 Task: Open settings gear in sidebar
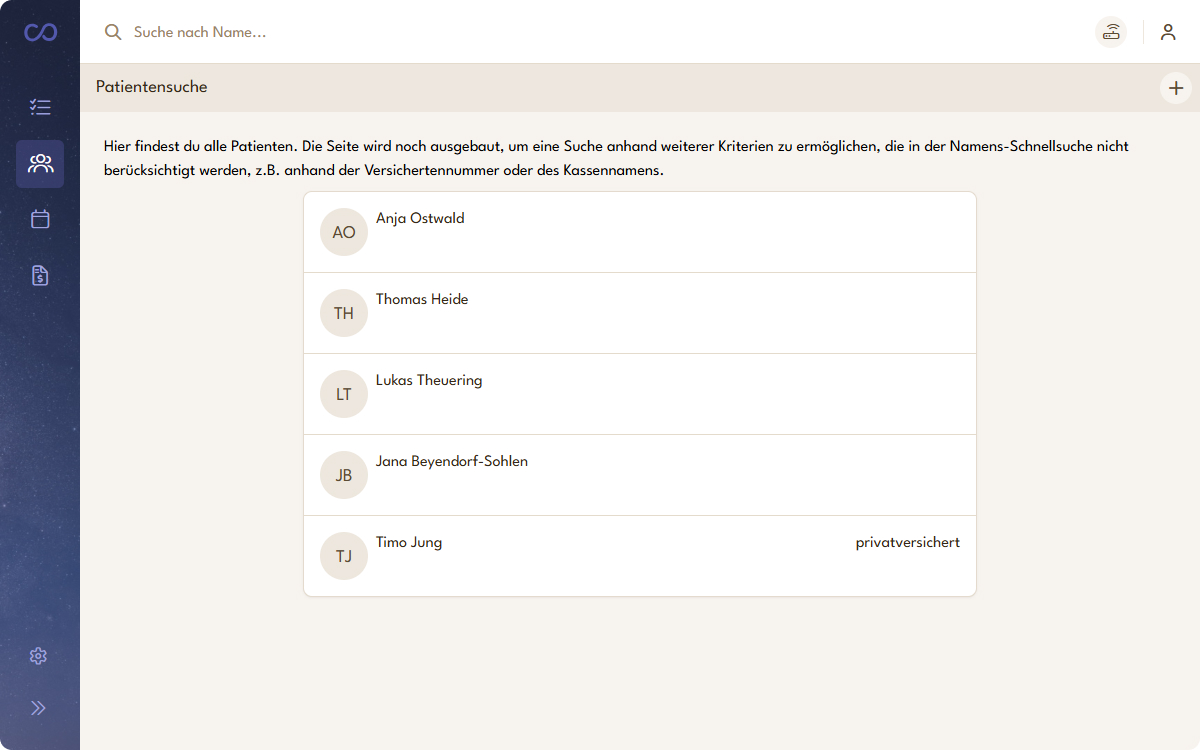pyautogui.click(x=39, y=656)
